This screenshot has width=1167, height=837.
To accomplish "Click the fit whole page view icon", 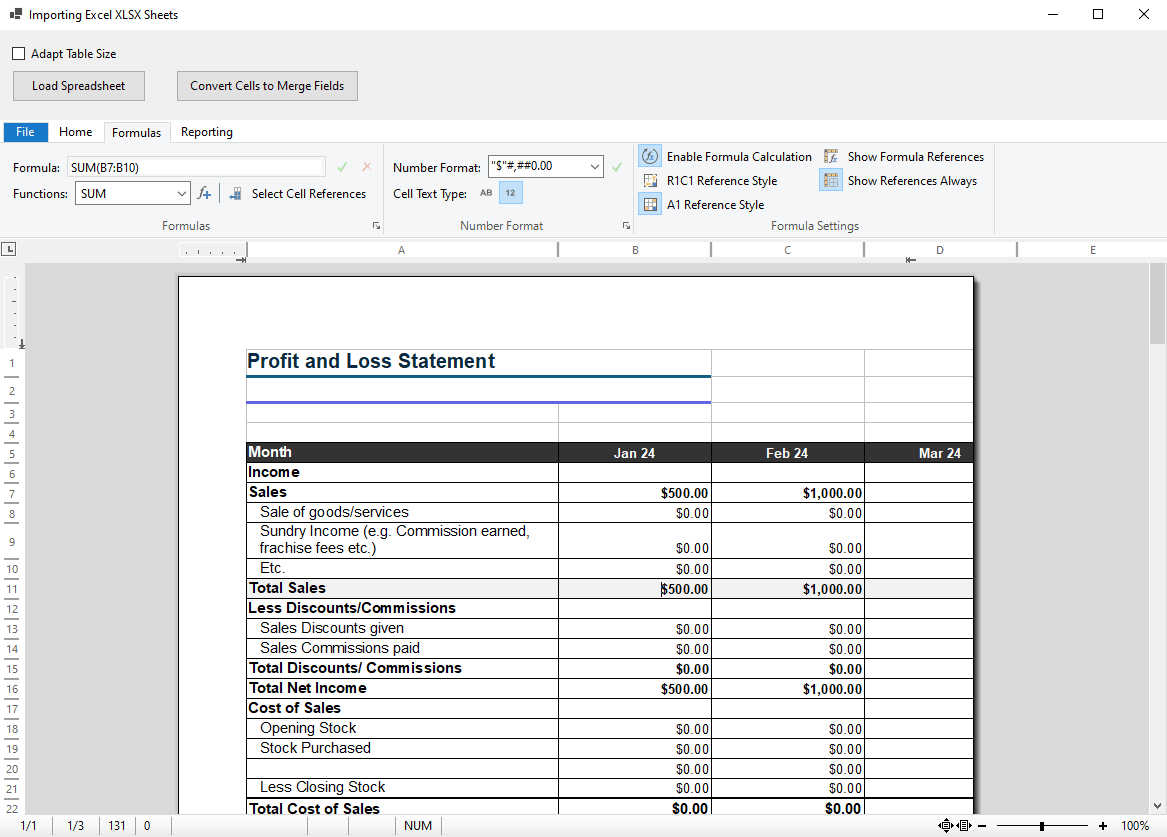I will [x=945, y=825].
